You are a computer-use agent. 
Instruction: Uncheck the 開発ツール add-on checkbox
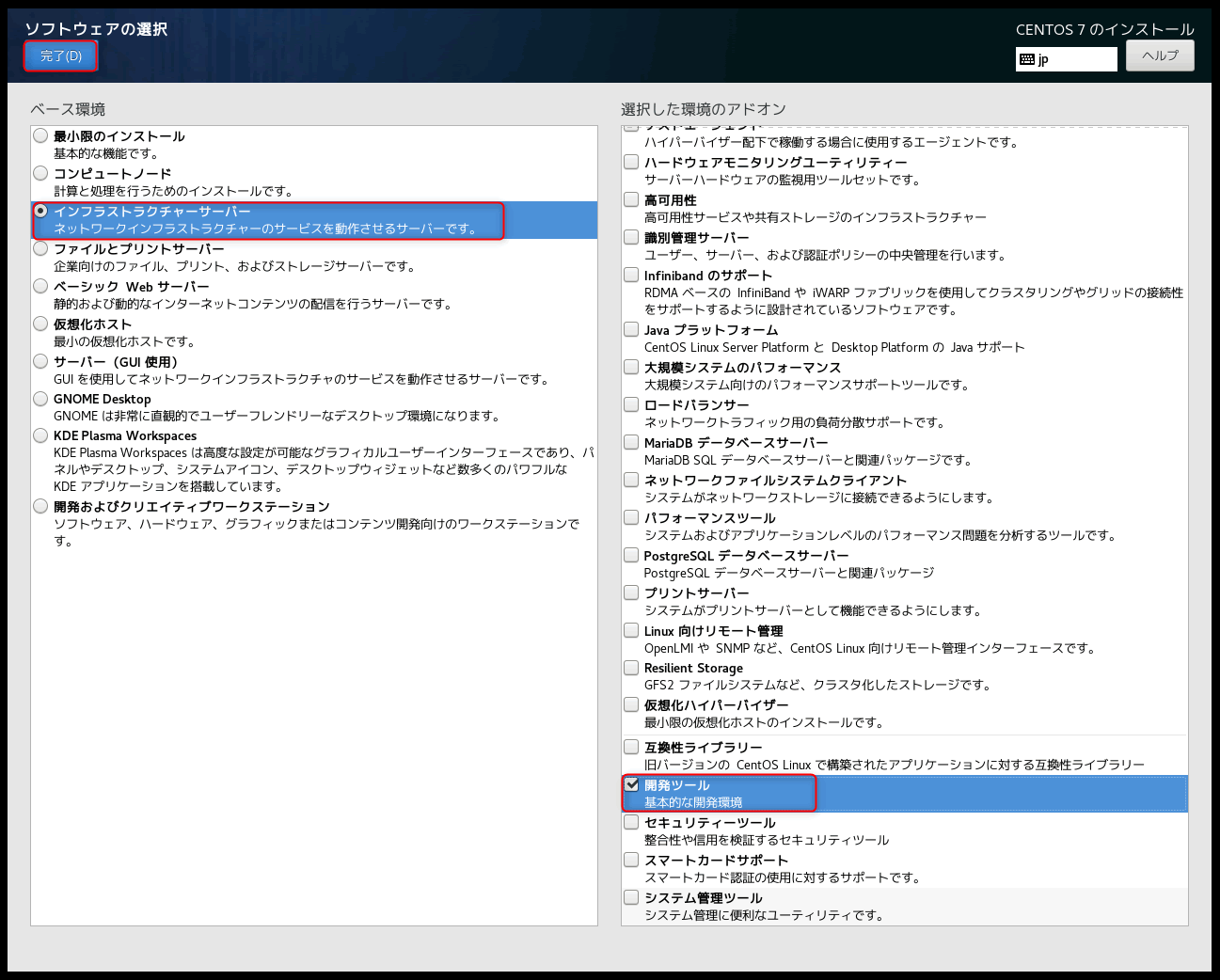point(632,784)
